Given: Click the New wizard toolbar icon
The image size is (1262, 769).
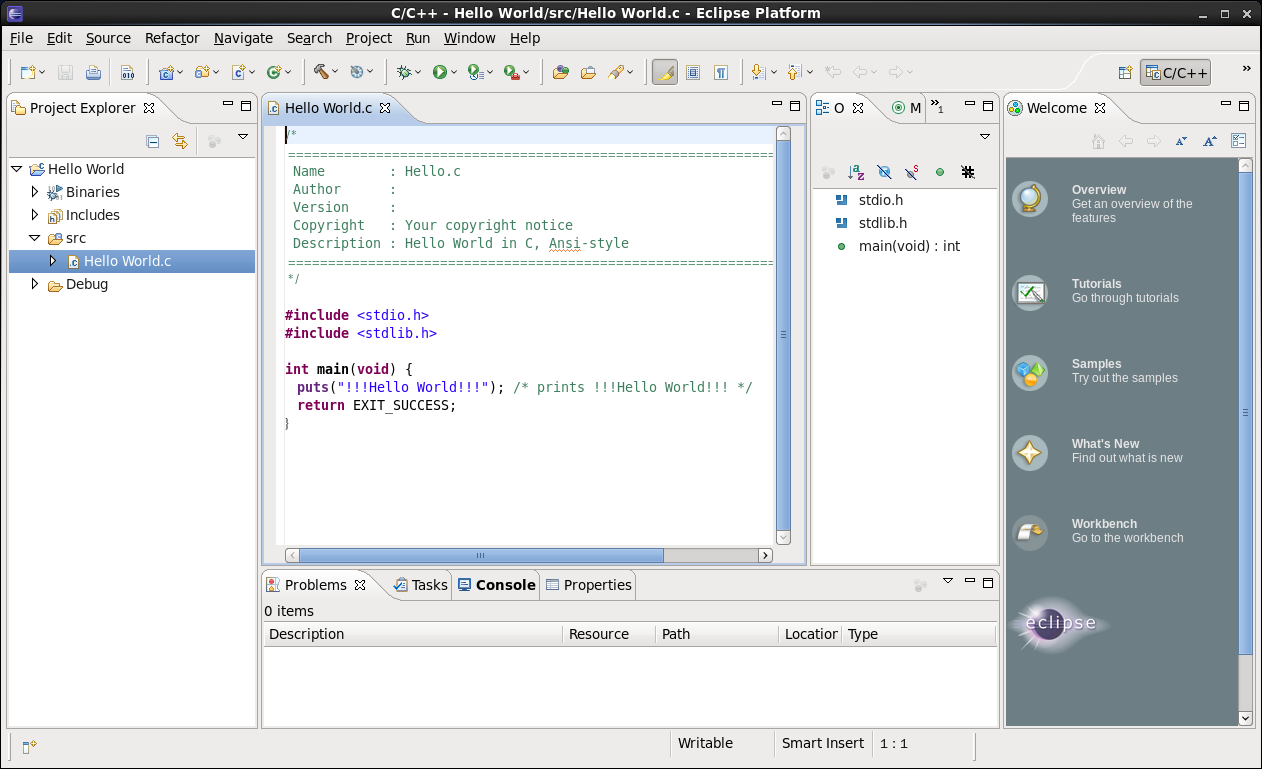Looking at the screenshot, I should [x=27, y=72].
